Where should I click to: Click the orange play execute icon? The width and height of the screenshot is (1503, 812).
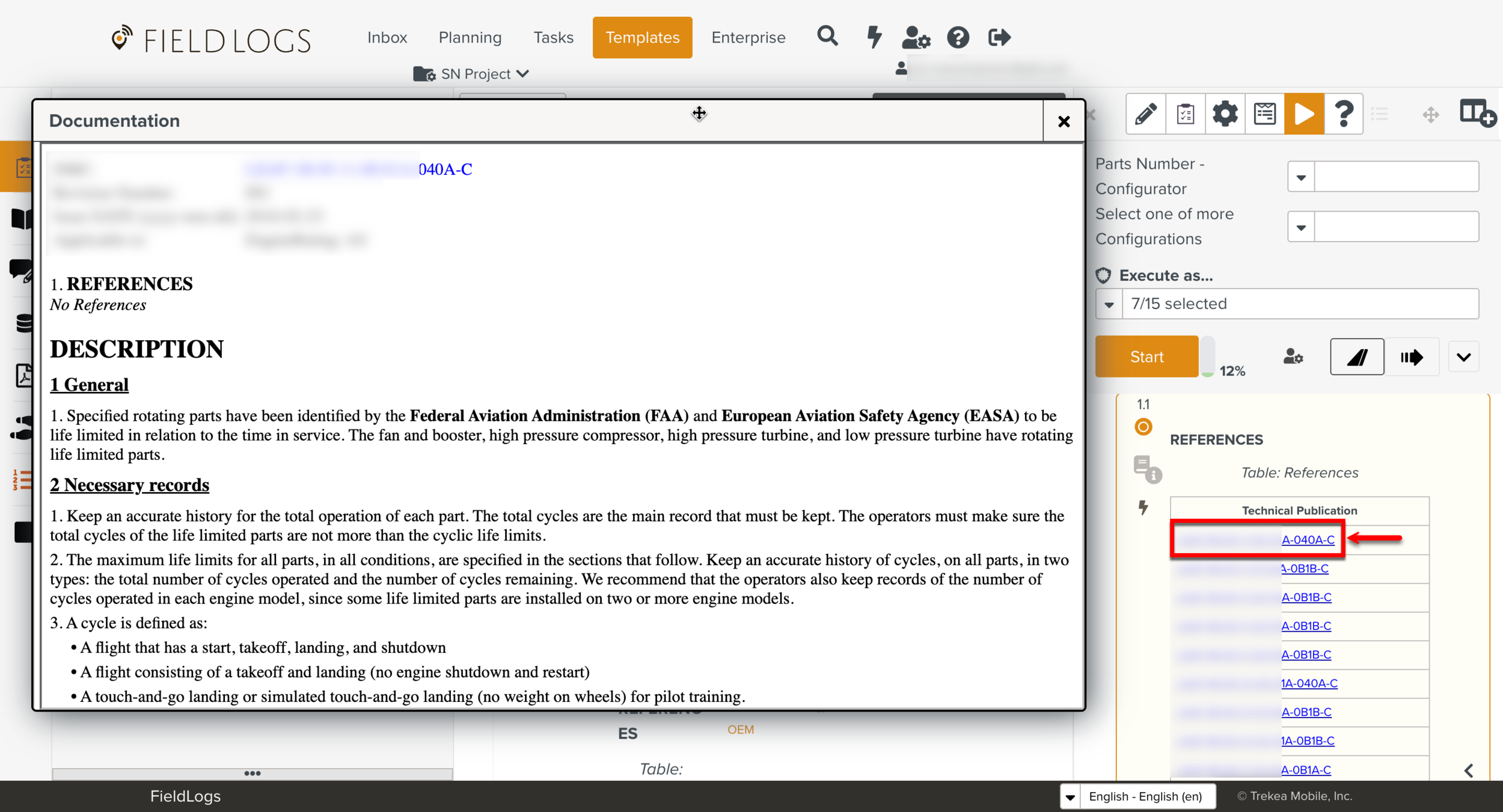pos(1303,114)
